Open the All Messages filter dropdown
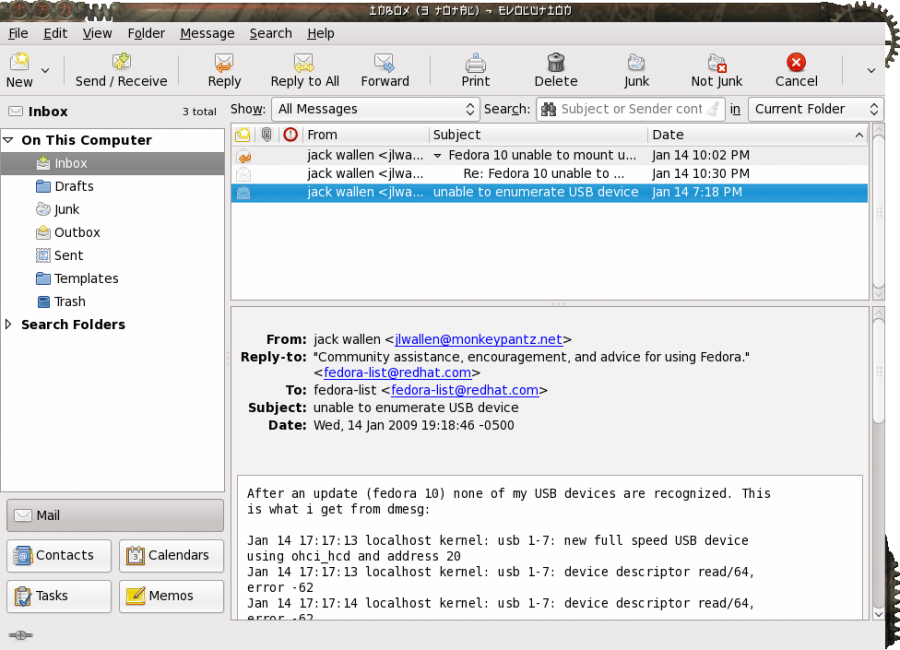The height and width of the screenshot is (650, 900). [x=375, y=109]
